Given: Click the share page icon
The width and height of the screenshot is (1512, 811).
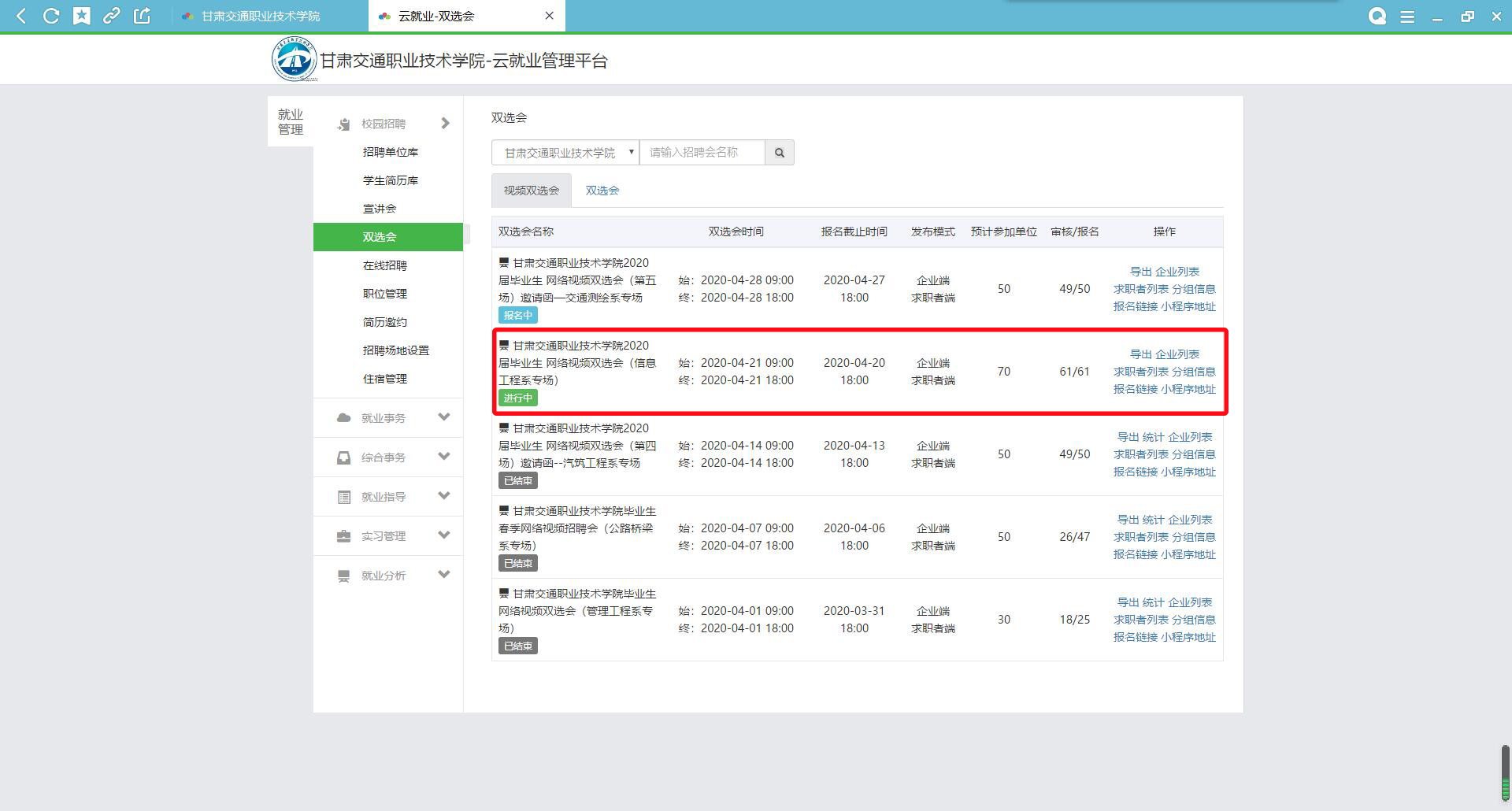Looking at the screenshot, I should [x=142, y=16].
